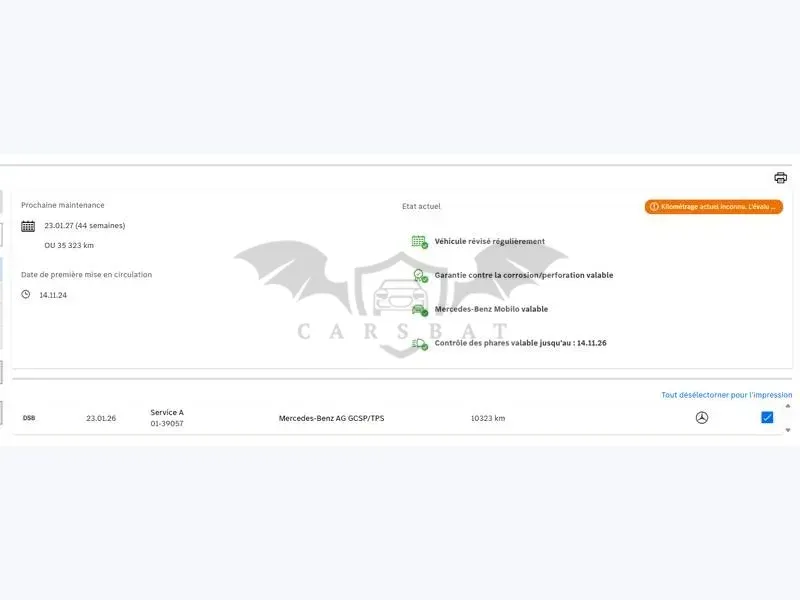
Task: Click 'Mercedes-Benz AG GCSP/TPS' workshop name
Action: pyautogui.click(x=332, y=418)
